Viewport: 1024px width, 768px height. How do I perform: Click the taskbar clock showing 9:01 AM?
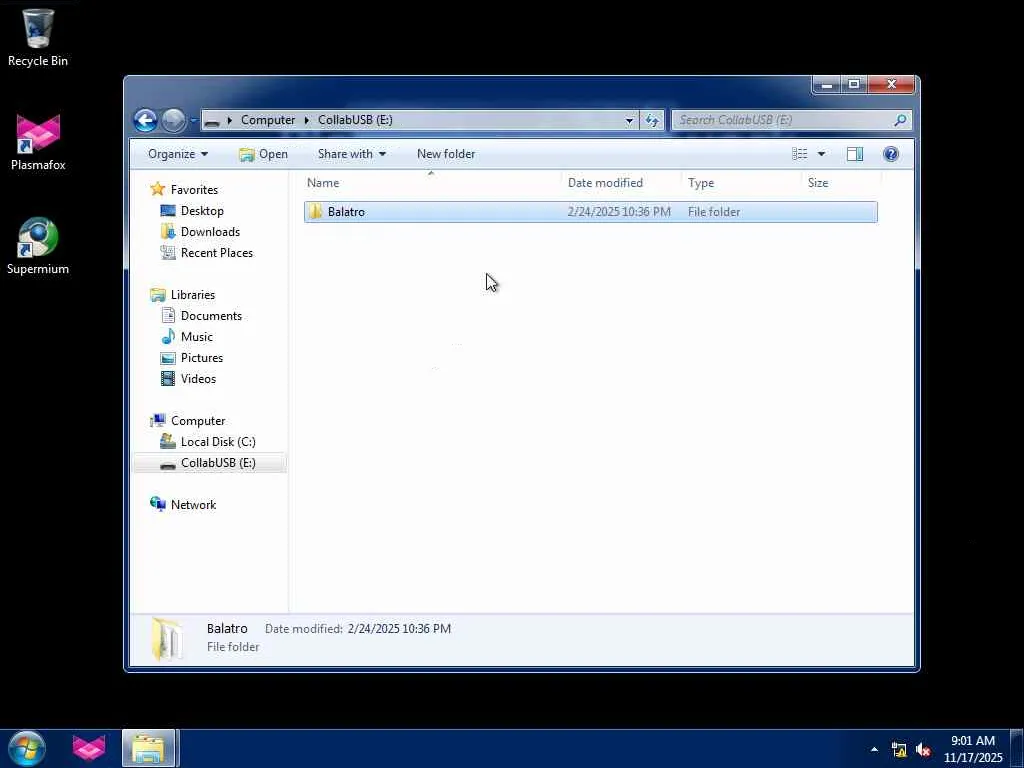click(x=973, y=749)
